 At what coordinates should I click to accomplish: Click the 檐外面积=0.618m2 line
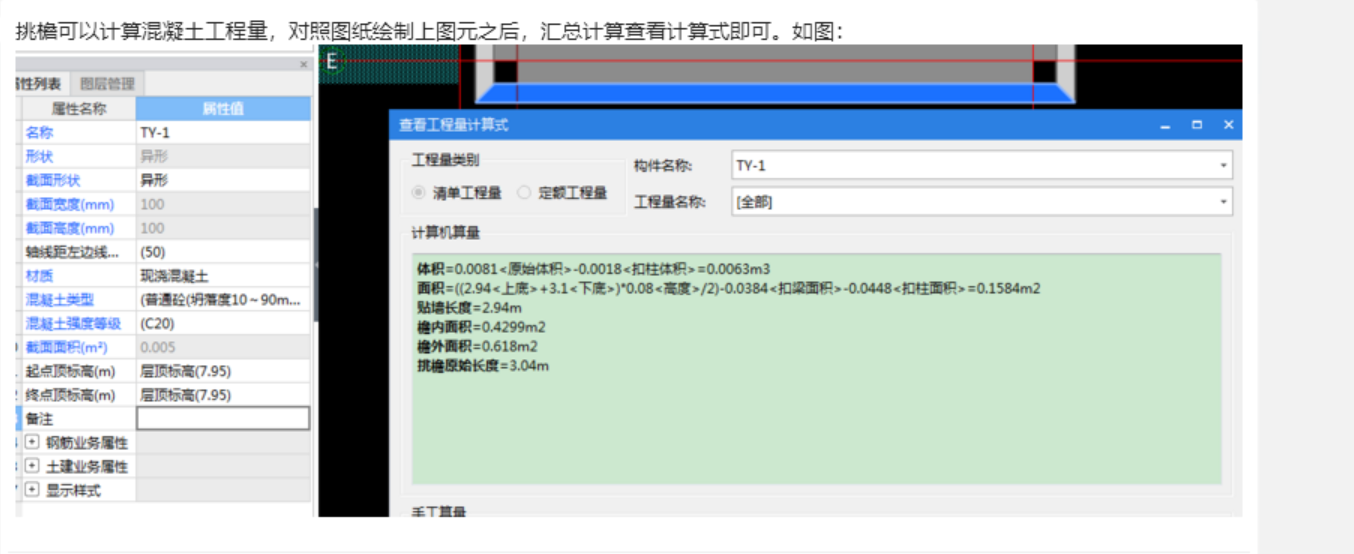[x=477, y=346]
